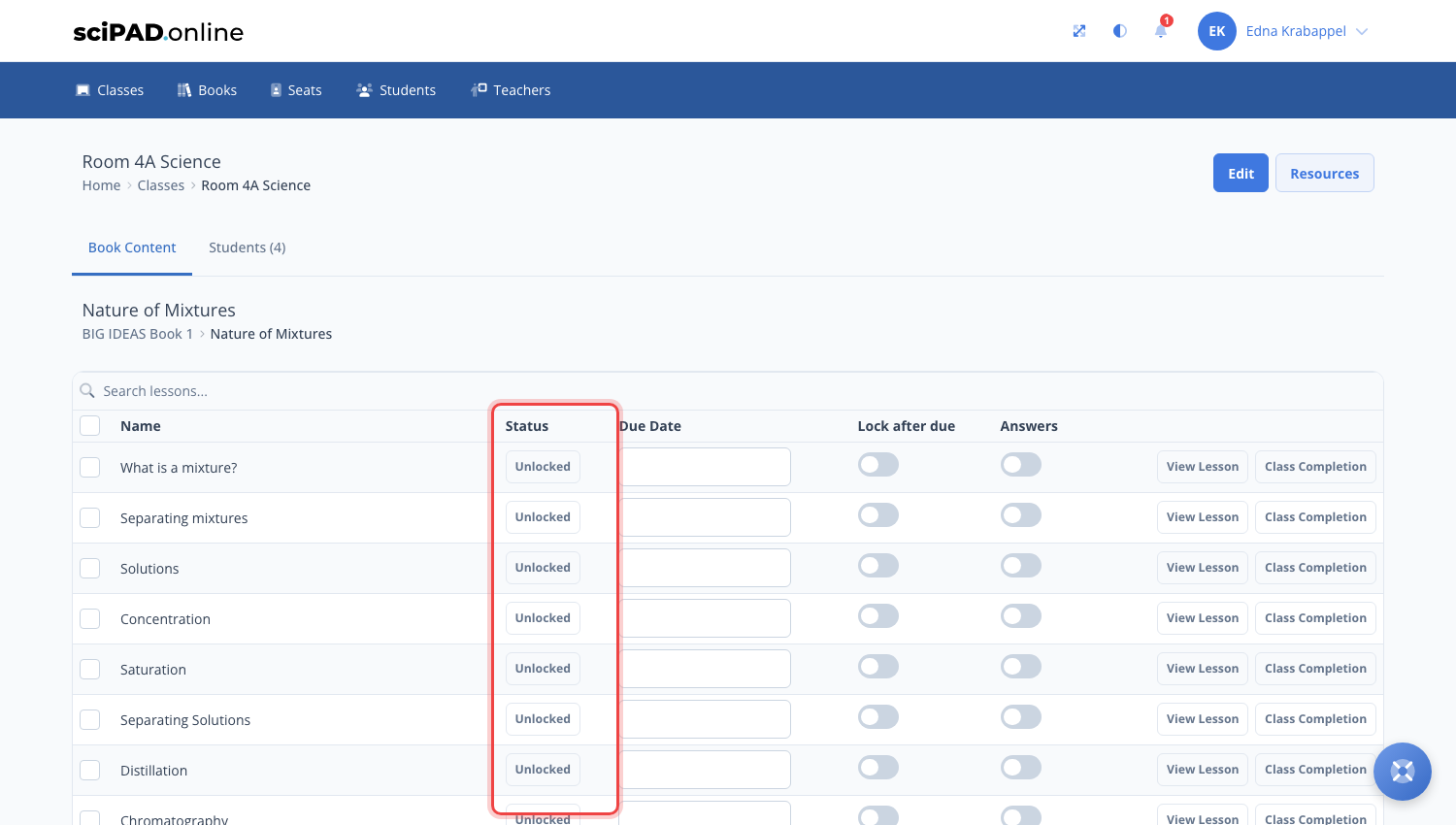Open Class Completion for Solutions
The image size is (1456, 825).
click(1315, 568)
